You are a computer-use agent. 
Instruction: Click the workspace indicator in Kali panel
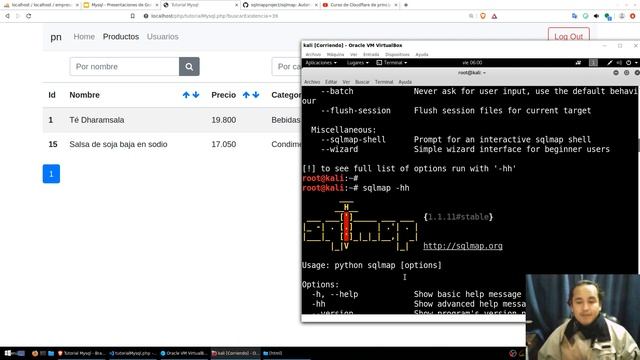(593, 62)
